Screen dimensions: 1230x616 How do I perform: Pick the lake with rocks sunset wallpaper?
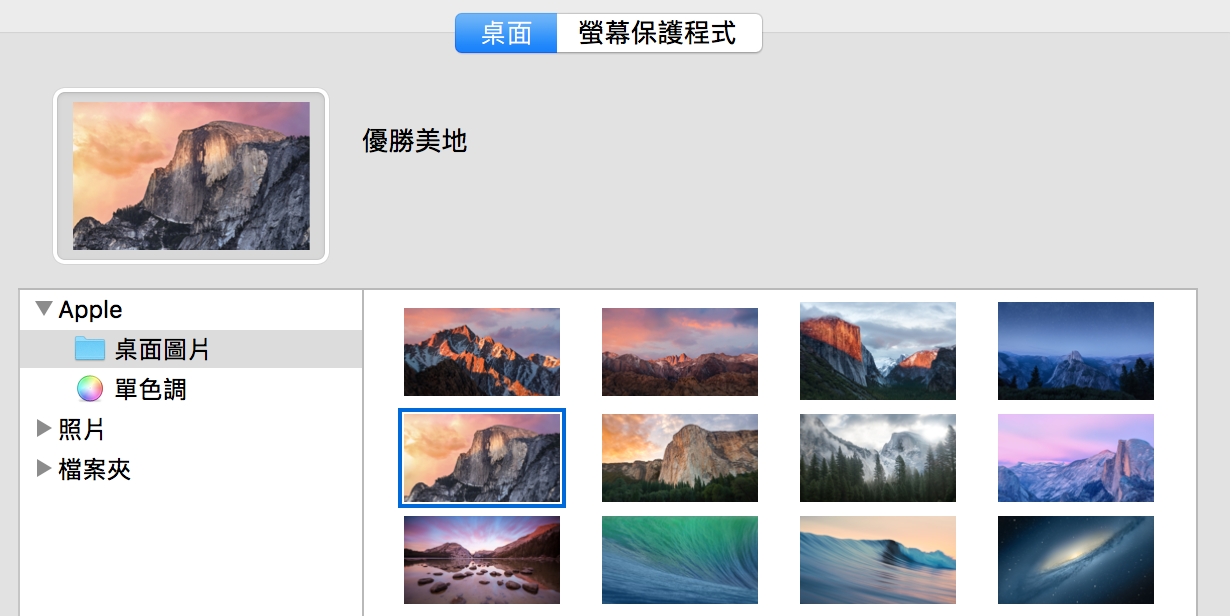482,560
